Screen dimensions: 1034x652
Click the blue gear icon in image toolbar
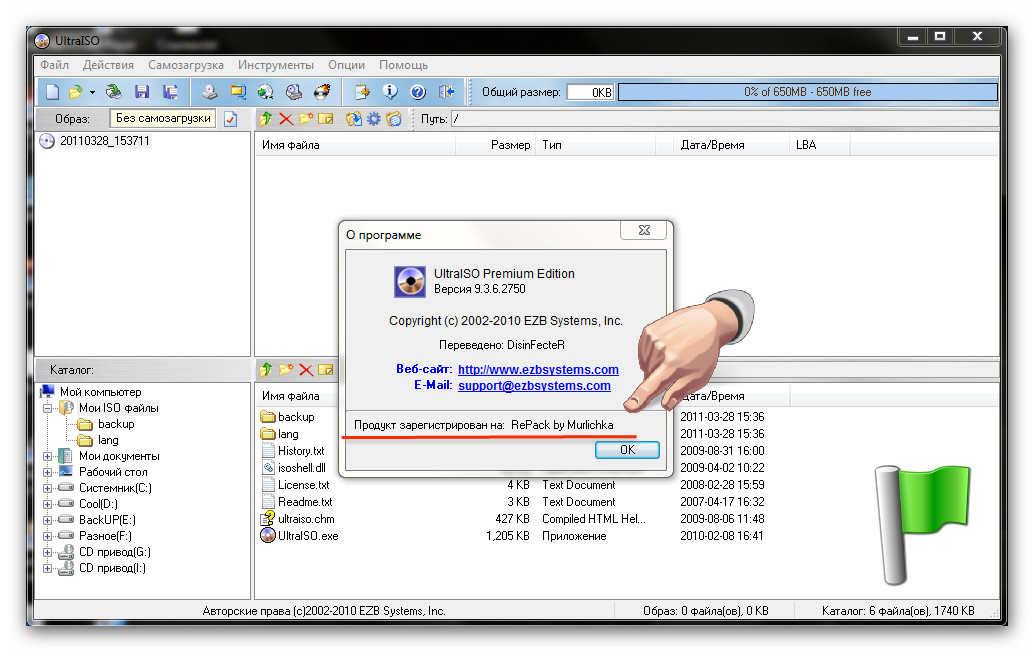(x=374, y=119)
